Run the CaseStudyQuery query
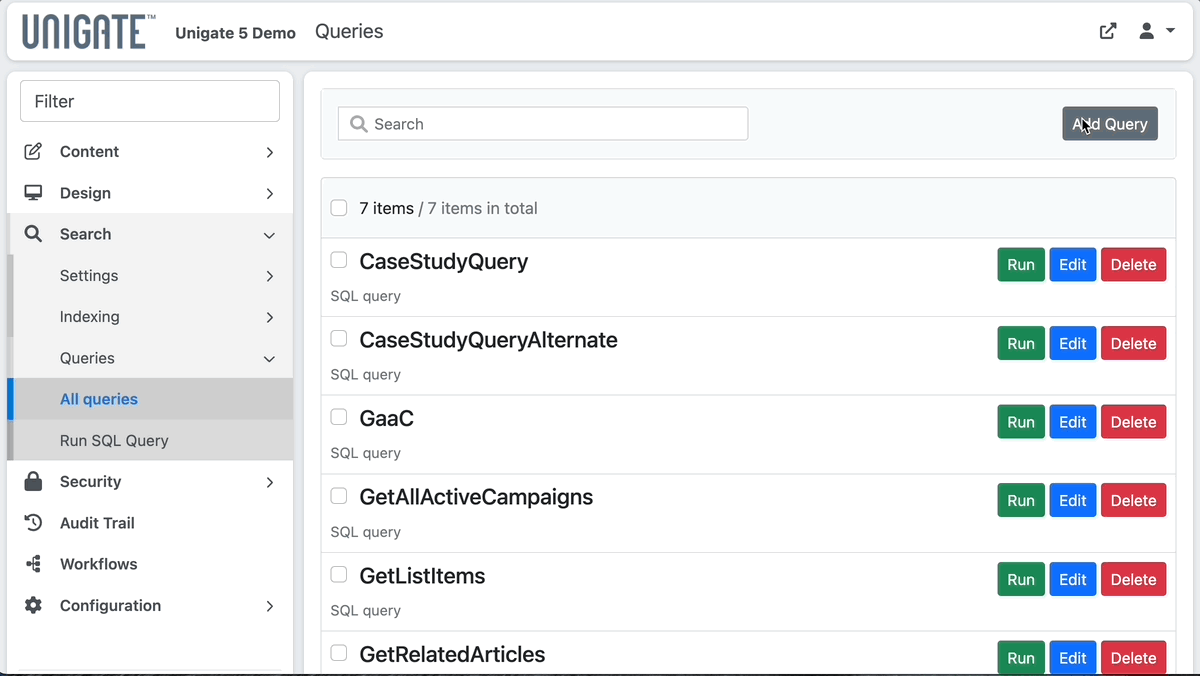 pyautogui.click(x=1021, y=265)
